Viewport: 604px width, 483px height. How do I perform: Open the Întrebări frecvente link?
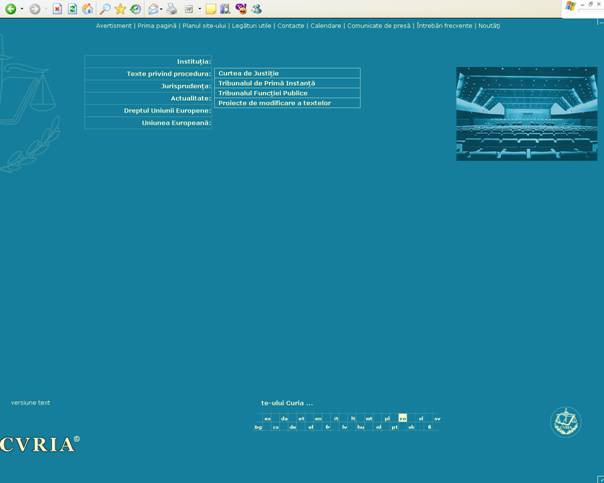pyautogui.click(x=444, y=26)
